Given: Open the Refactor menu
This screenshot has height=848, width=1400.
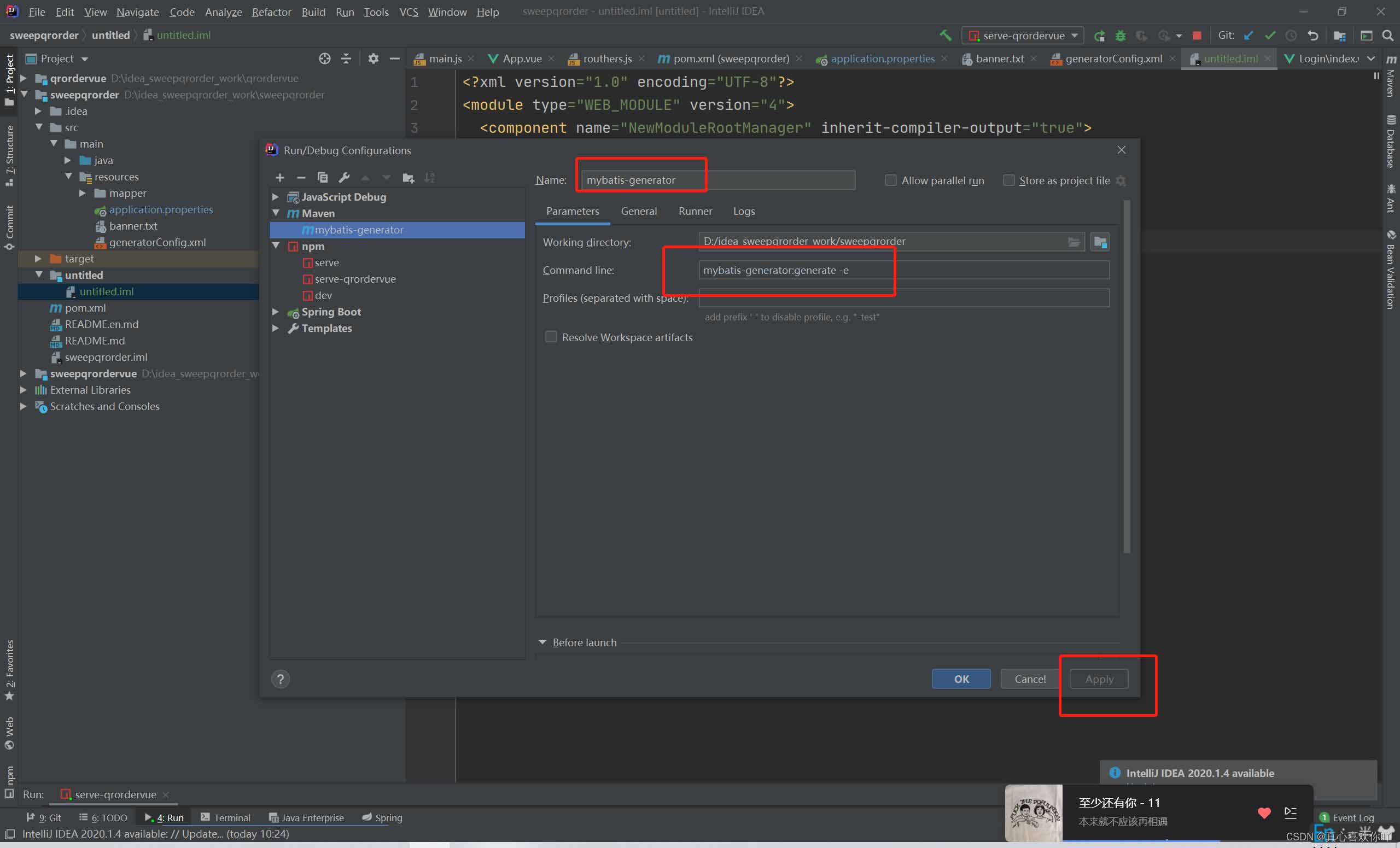Looking at the screenshot, I should (x=271, y=11).
